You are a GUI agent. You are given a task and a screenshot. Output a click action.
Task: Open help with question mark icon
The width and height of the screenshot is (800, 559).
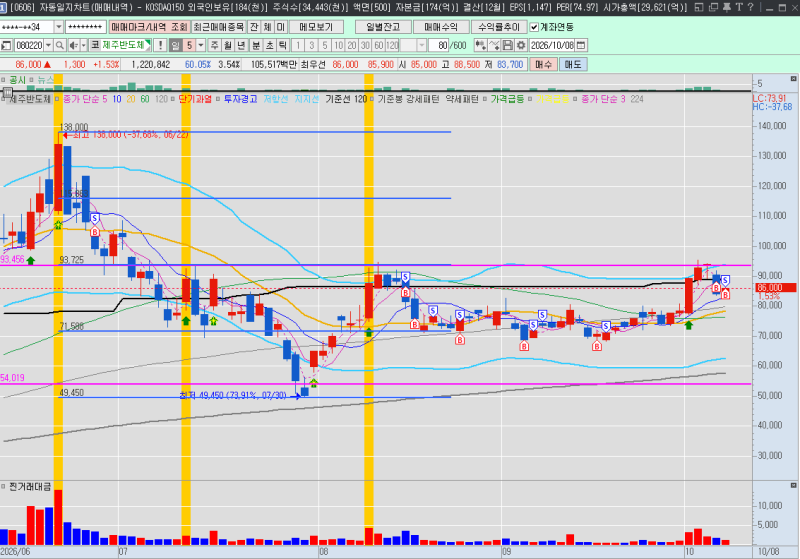[750, 7]
